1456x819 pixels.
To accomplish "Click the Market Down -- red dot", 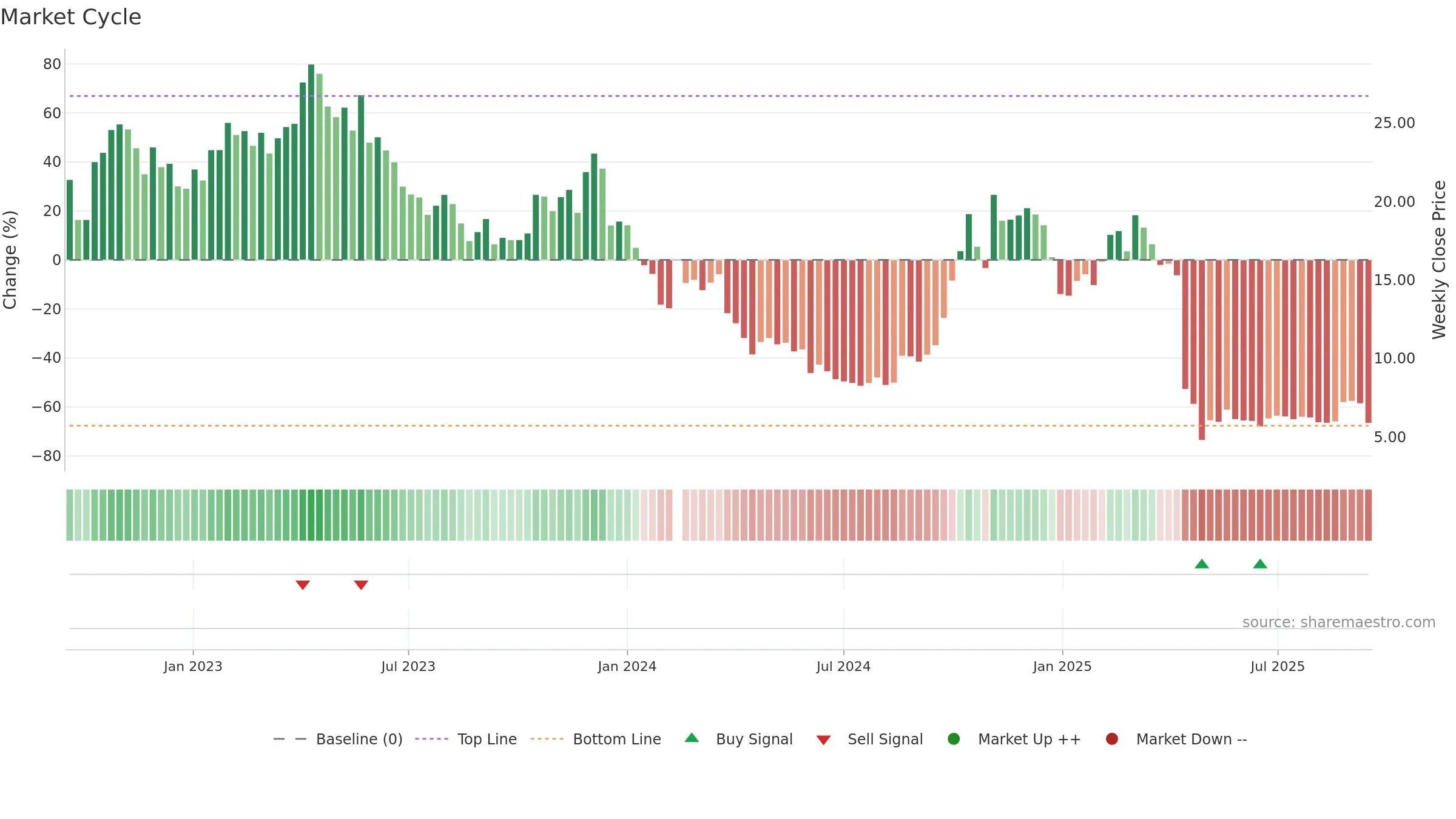I will click(x=1112, y=739).
